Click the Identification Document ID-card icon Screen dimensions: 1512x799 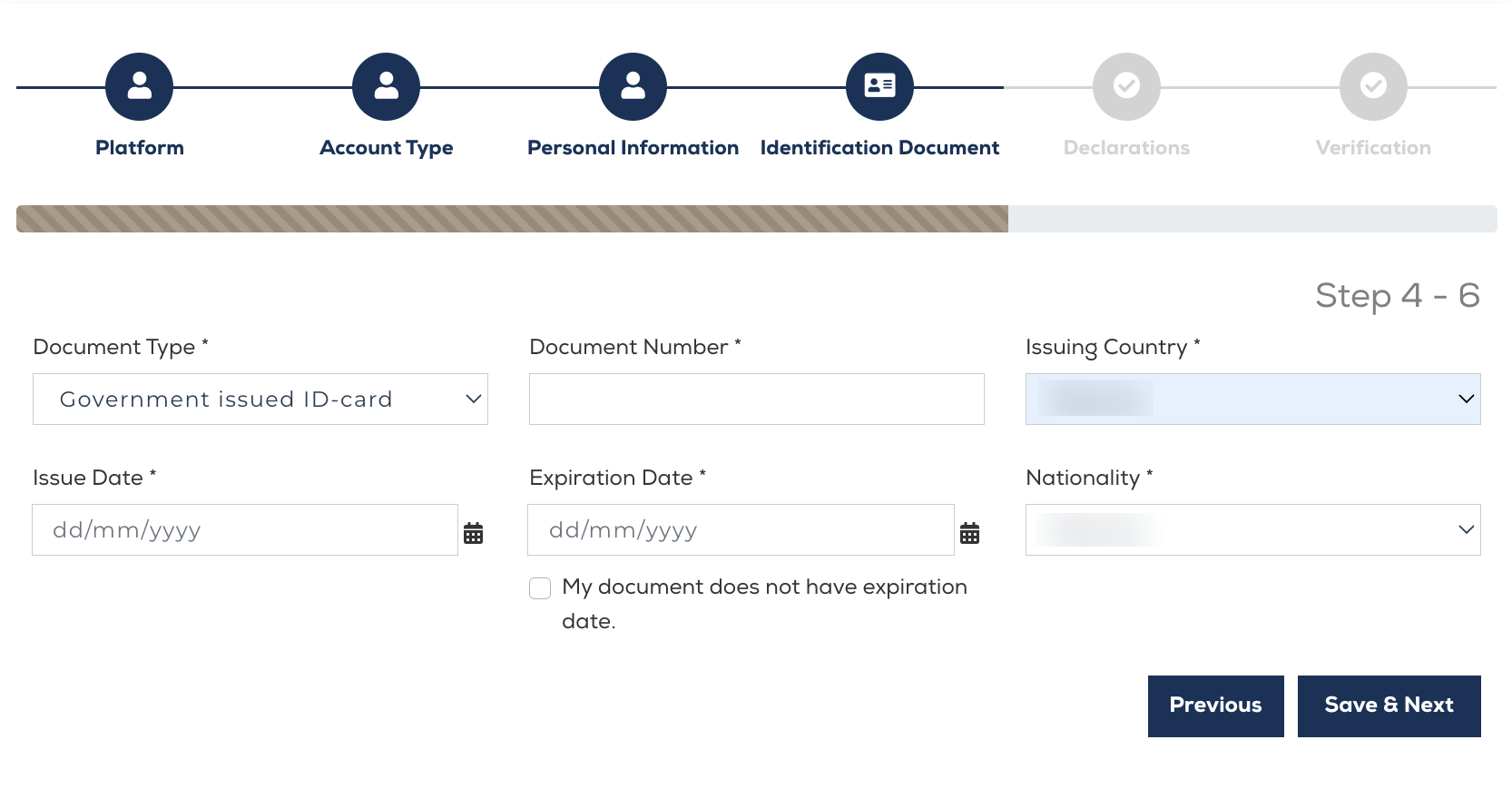coord(879,86)
